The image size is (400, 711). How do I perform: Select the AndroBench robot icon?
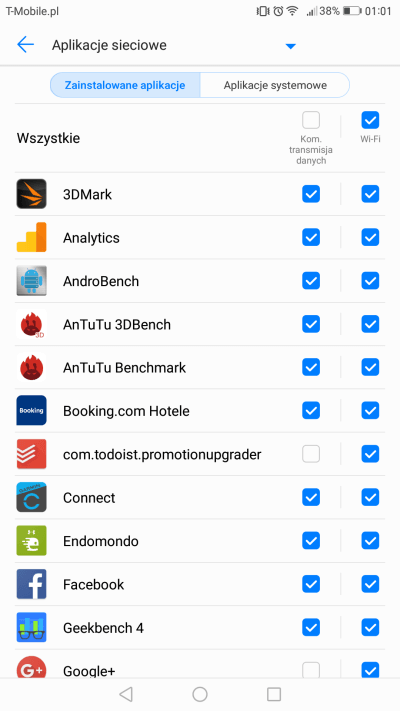(x=31, y=281)
